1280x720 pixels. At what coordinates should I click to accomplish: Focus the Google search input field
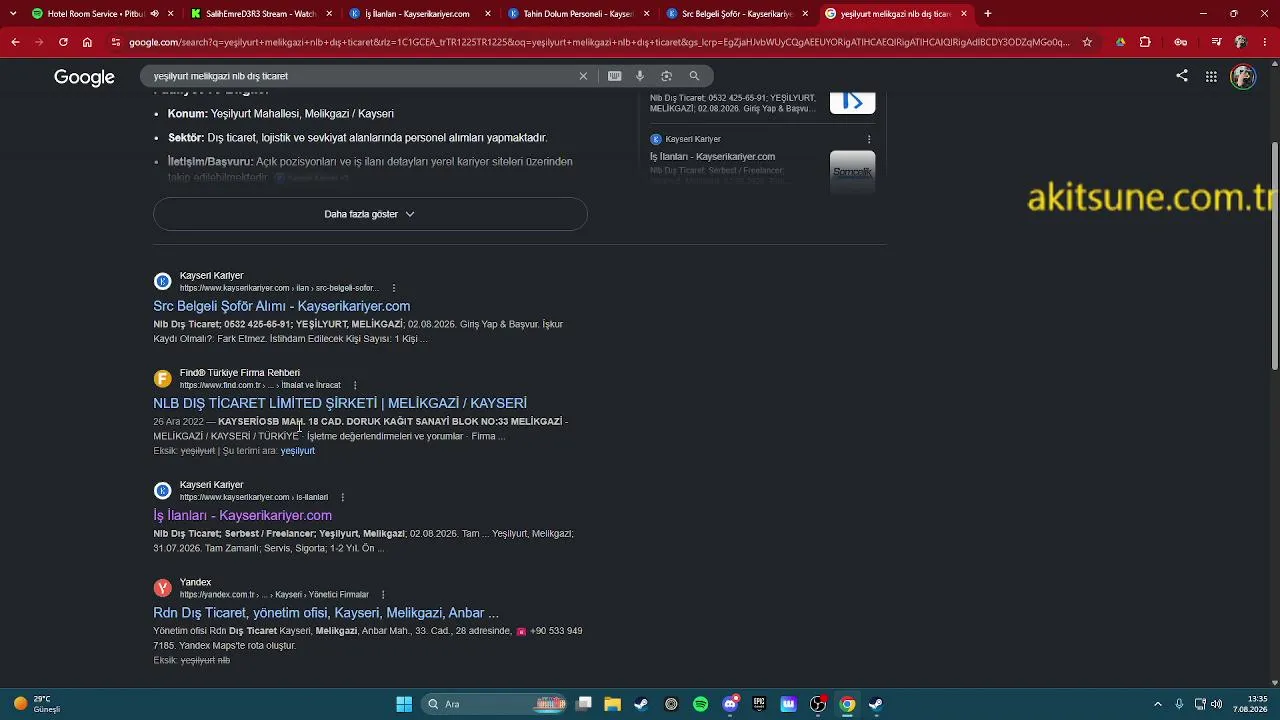point(360,76)
